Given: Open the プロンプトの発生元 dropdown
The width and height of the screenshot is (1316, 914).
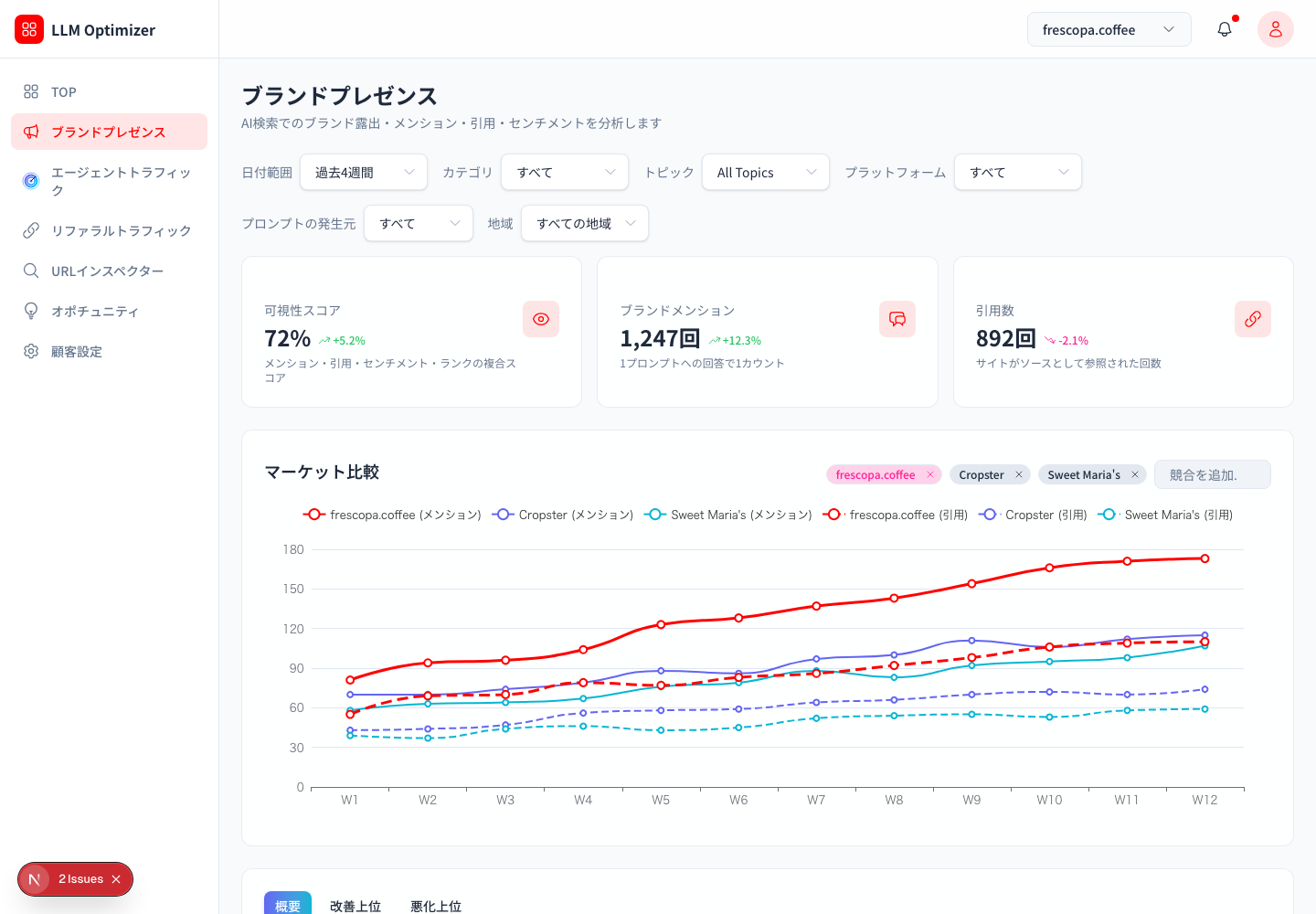Looking at the screenshot, I should (x=419, y=223).
